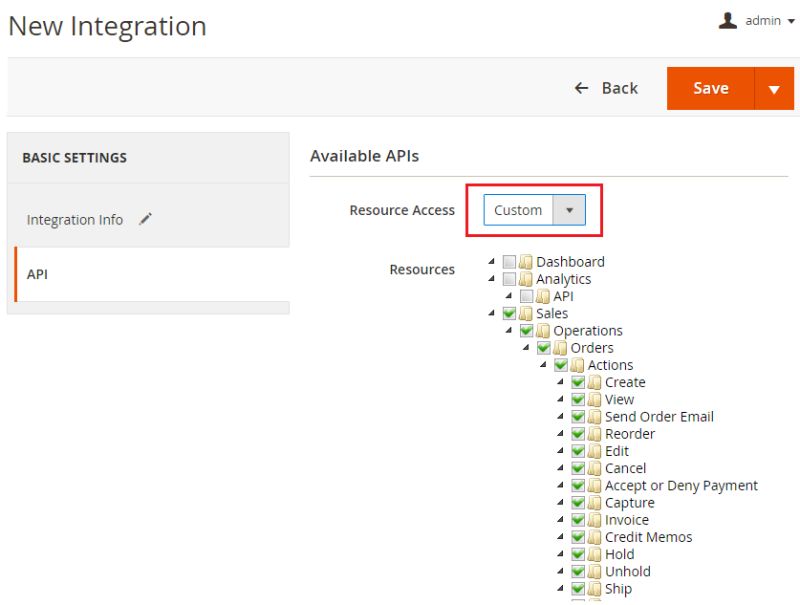Uncheck the Send Order Email checkbox
Viewport: 800px width, 605px height.
tap(578, 417)
